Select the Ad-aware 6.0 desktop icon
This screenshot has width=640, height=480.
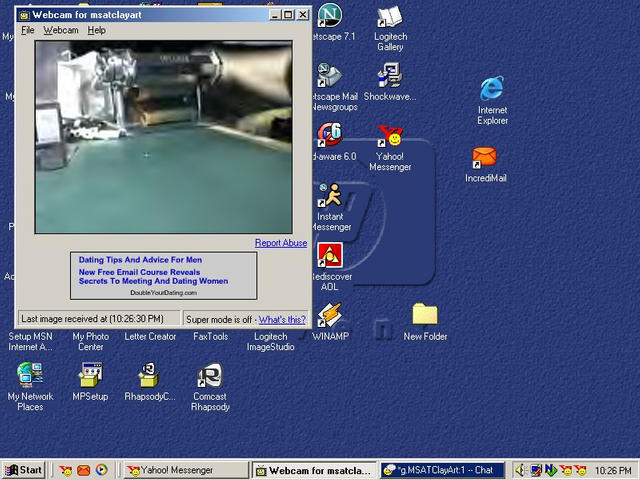[x=329, y=135]
